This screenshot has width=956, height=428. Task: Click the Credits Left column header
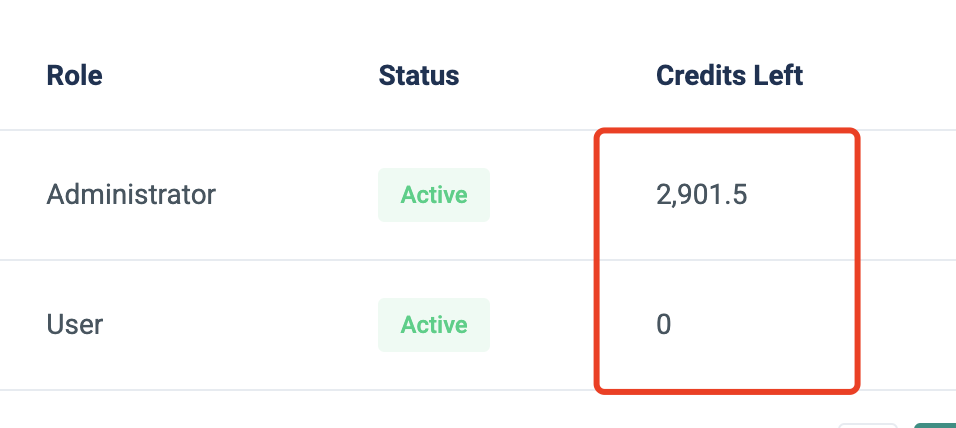[729, 75]
